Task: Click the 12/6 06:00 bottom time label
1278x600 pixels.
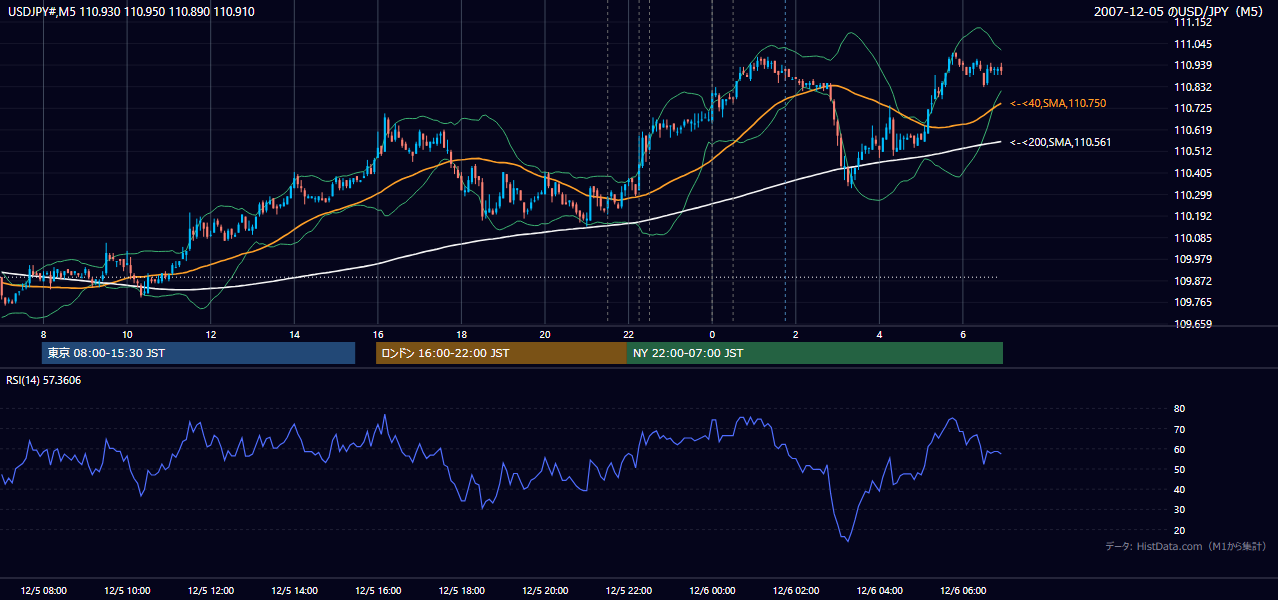Action: [x=962, y=591]
